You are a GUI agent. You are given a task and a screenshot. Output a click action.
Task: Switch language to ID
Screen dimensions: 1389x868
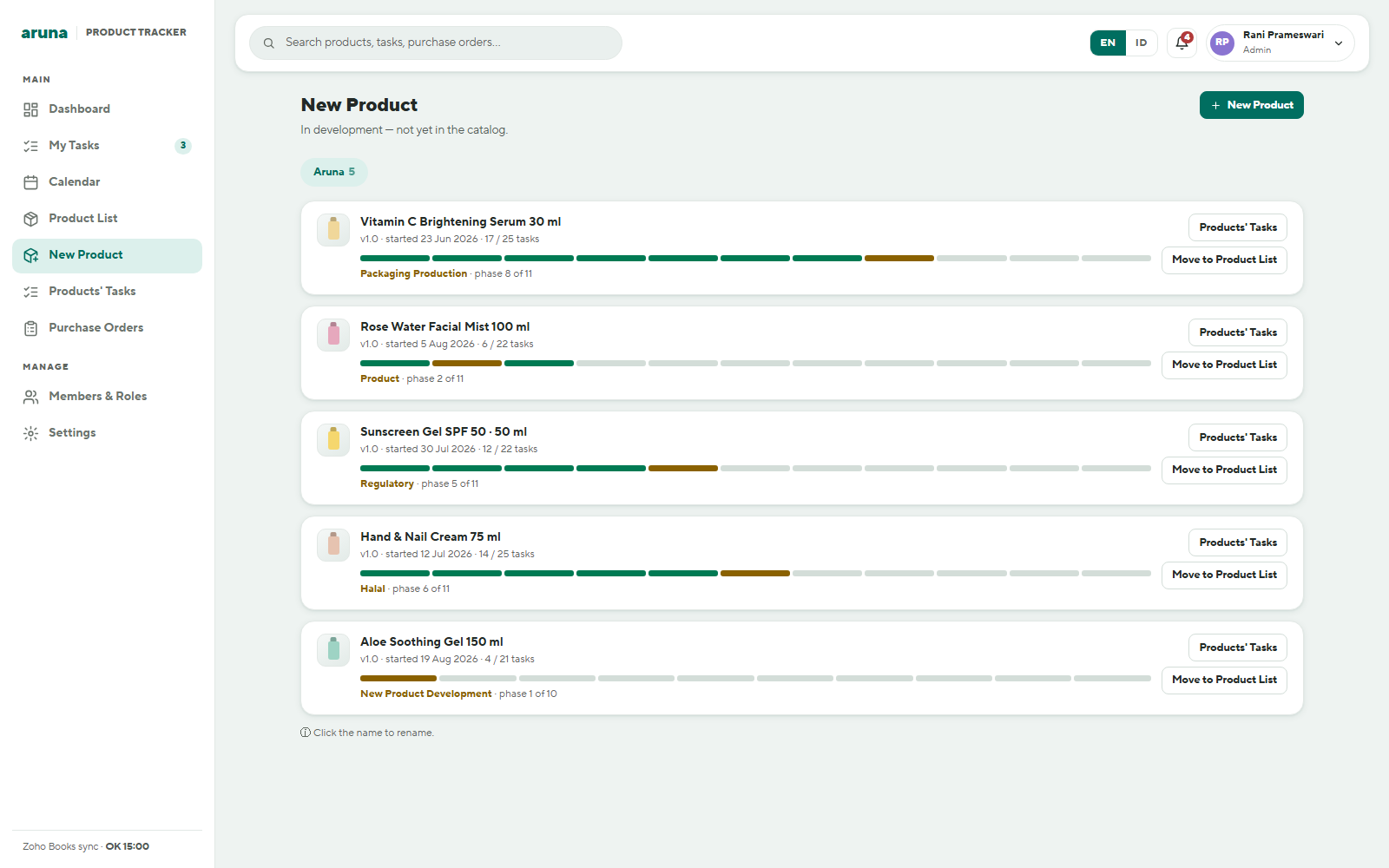tap(1142, 43)
